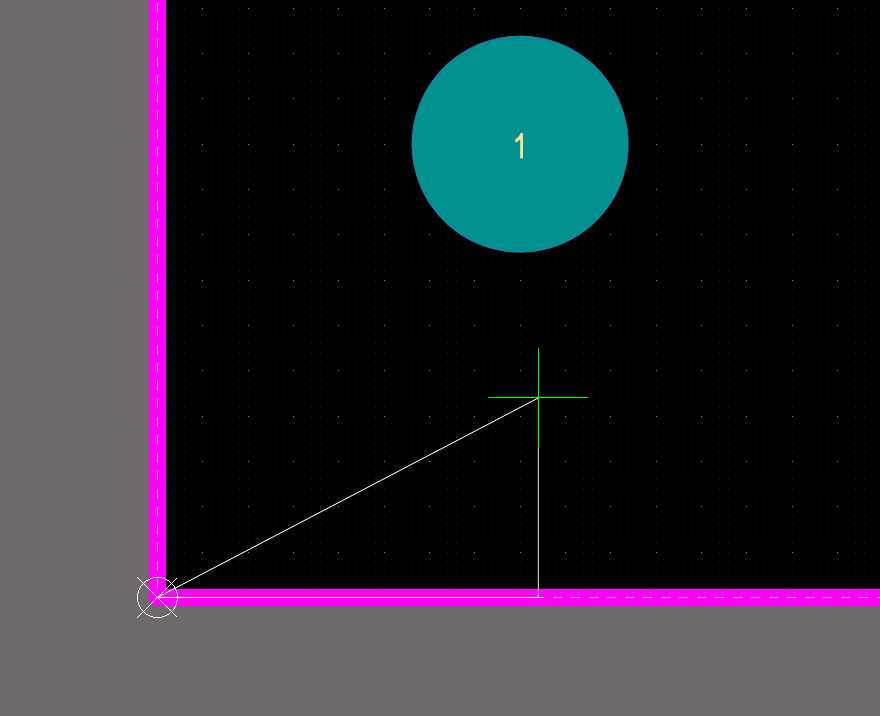
Task: Click empty black board area right of pad 1
Action: (x=752, y=146)
